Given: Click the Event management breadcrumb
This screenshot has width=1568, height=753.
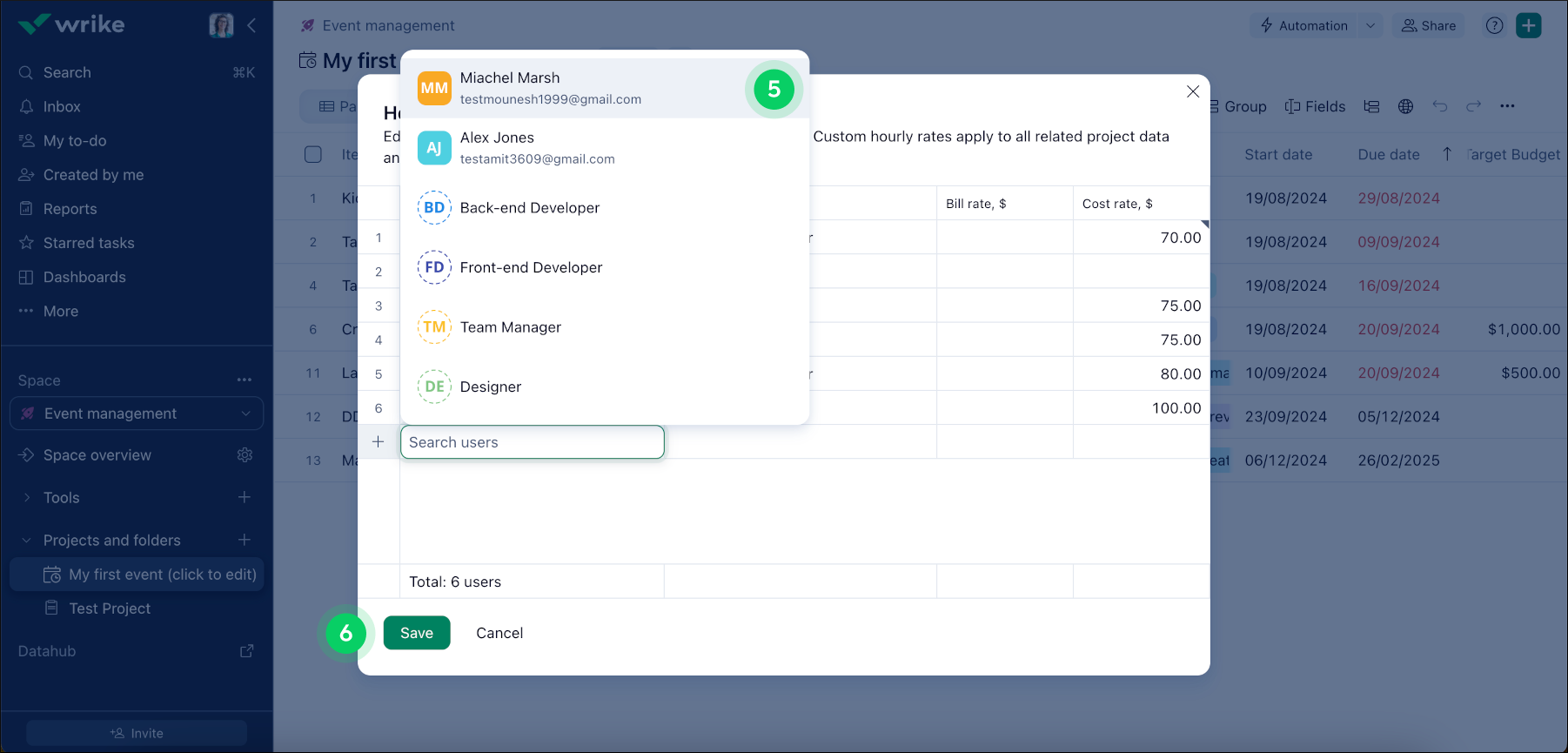Looking at the screenshot, I should click(388, 25).
